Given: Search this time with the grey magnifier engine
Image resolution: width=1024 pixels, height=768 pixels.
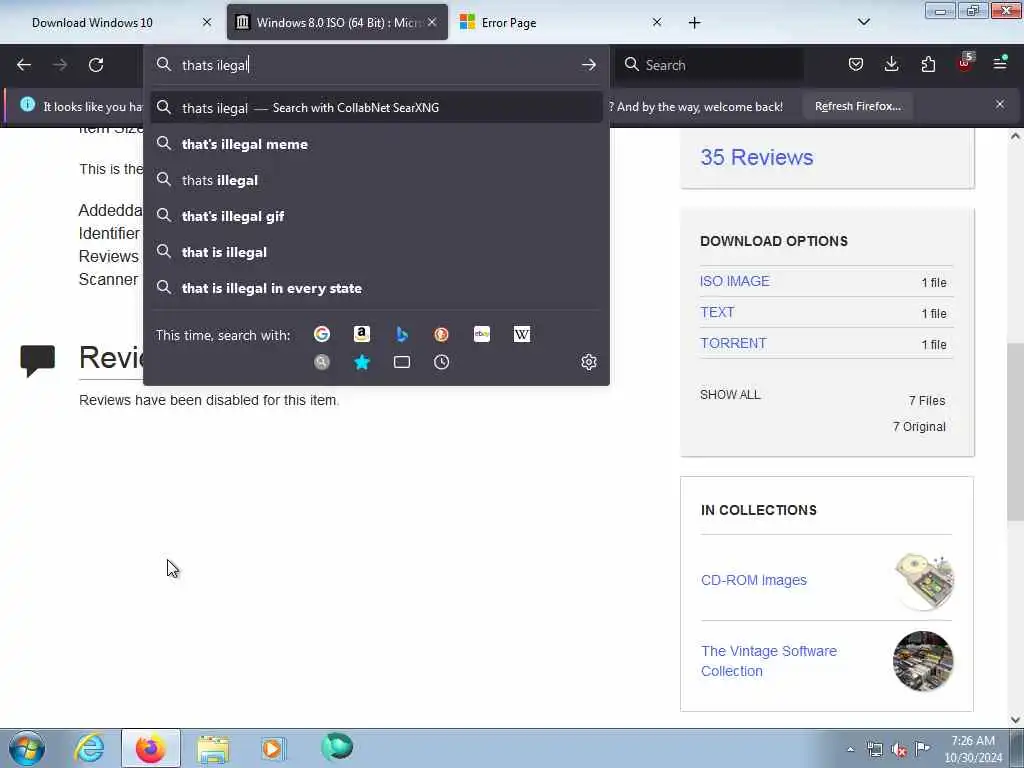Looking at the screenshot, I should tap(322, 362).
